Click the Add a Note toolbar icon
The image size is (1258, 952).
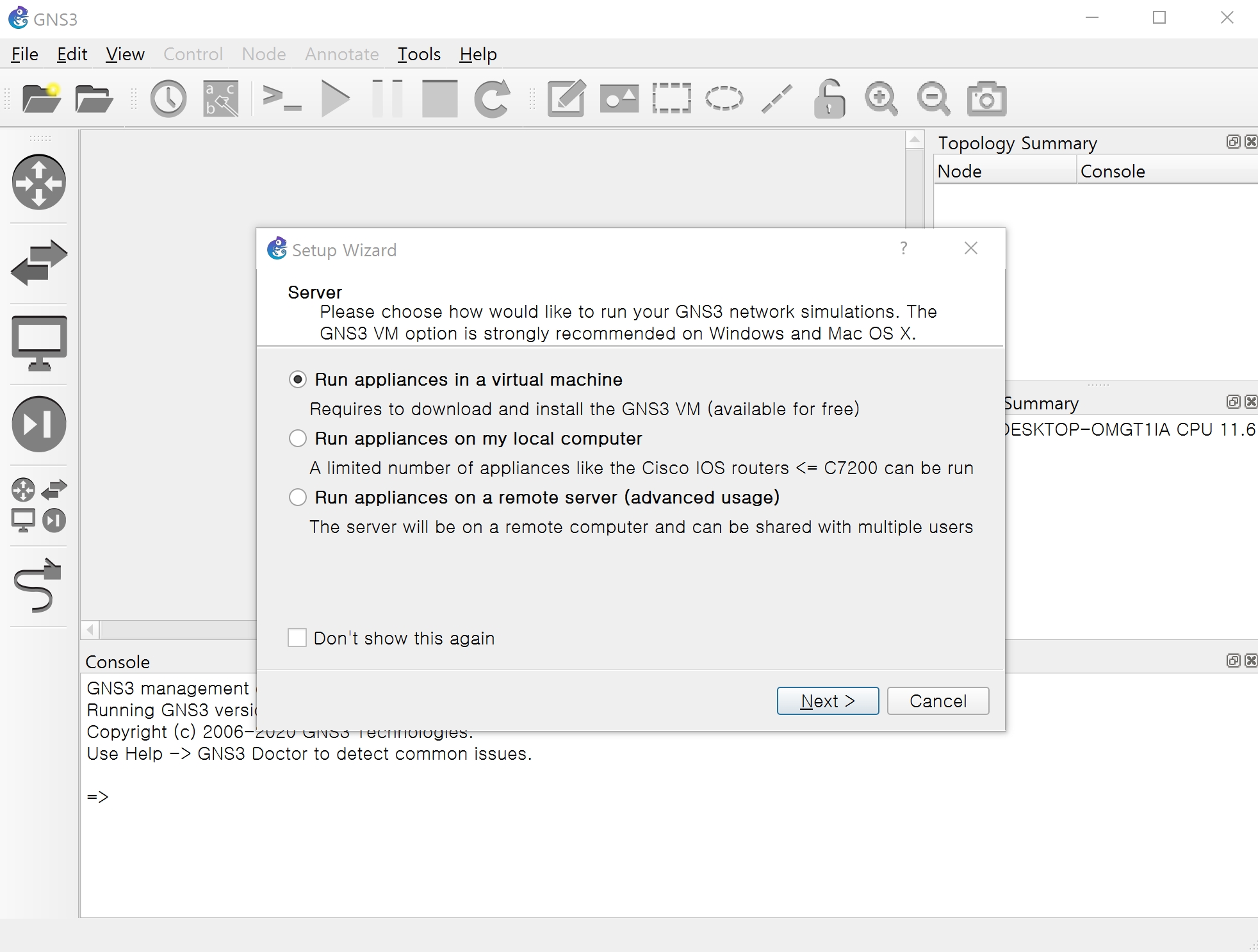tap(566, 99)
